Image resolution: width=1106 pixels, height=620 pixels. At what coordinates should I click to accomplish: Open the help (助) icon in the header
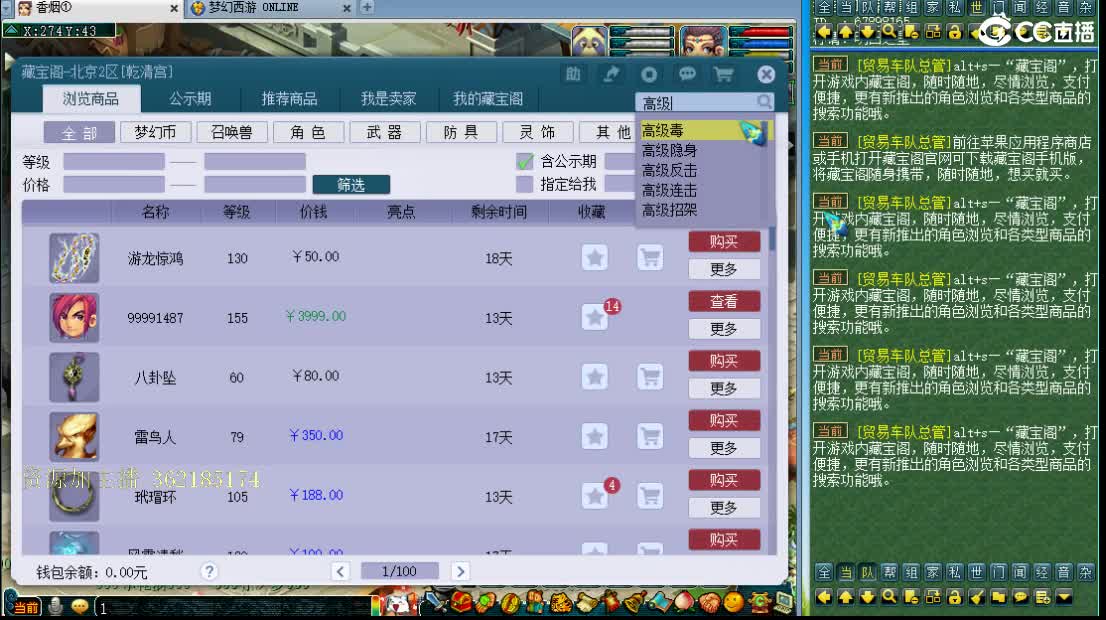point(573,74)
